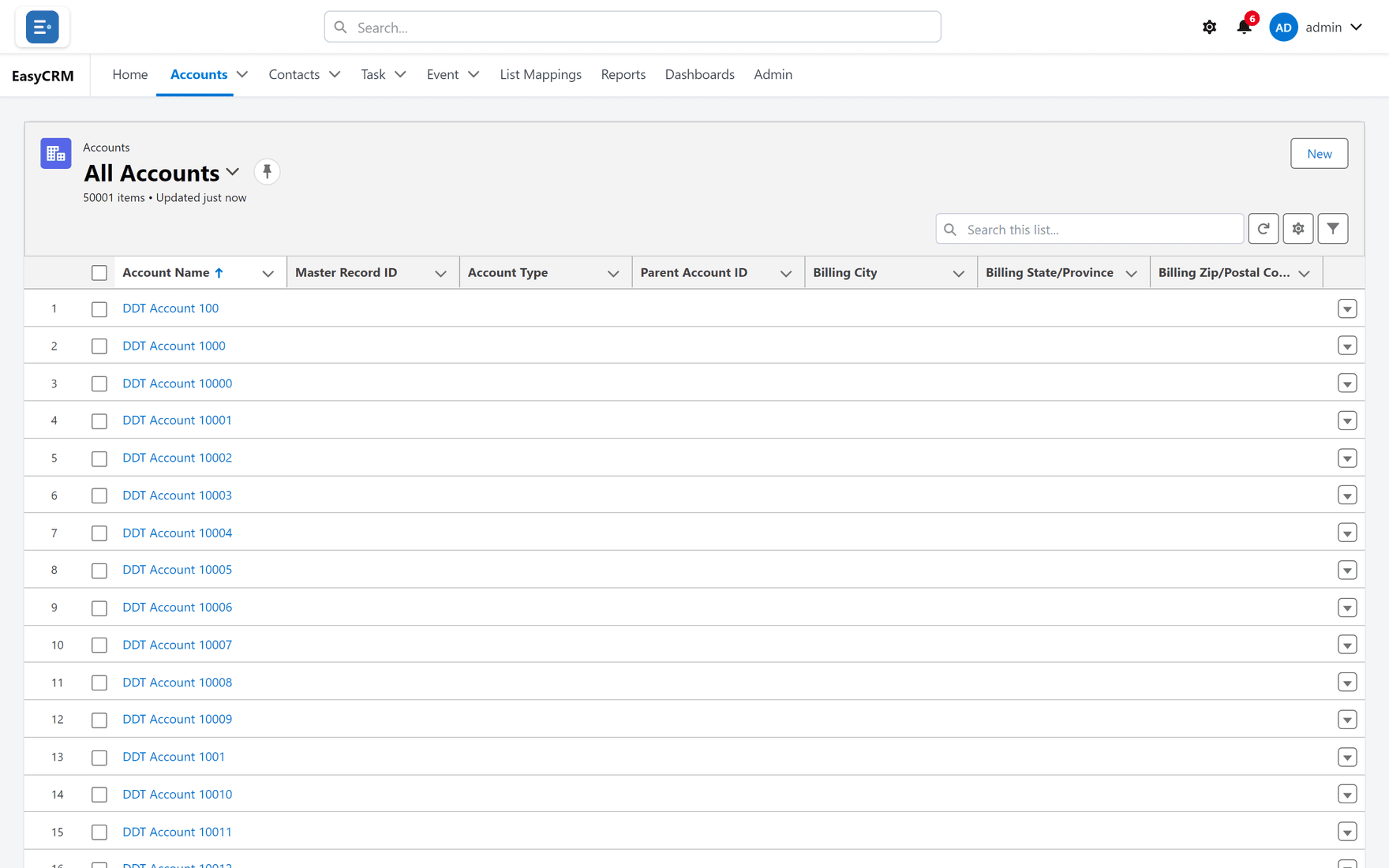Open Contacts tab dropdown chevron
This screenshot has width=1389, height=868.
click(x=335, y=74)
